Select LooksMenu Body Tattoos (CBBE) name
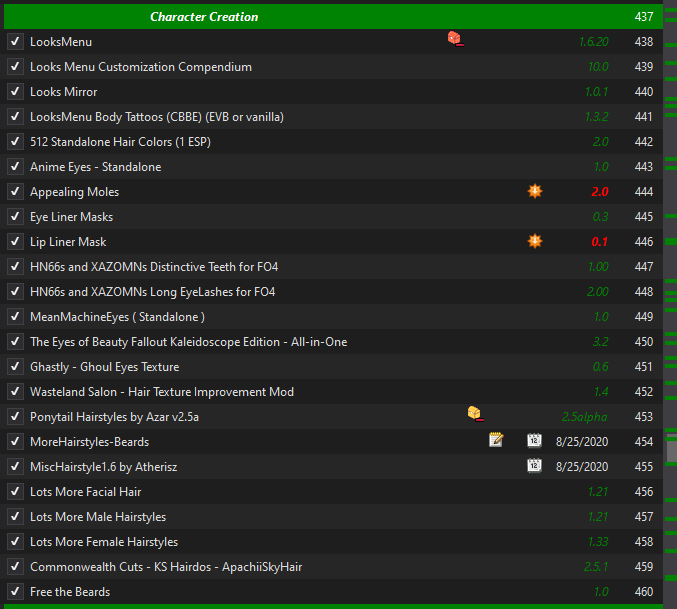This screenshot has width=677, height=609. coord(157,117)
